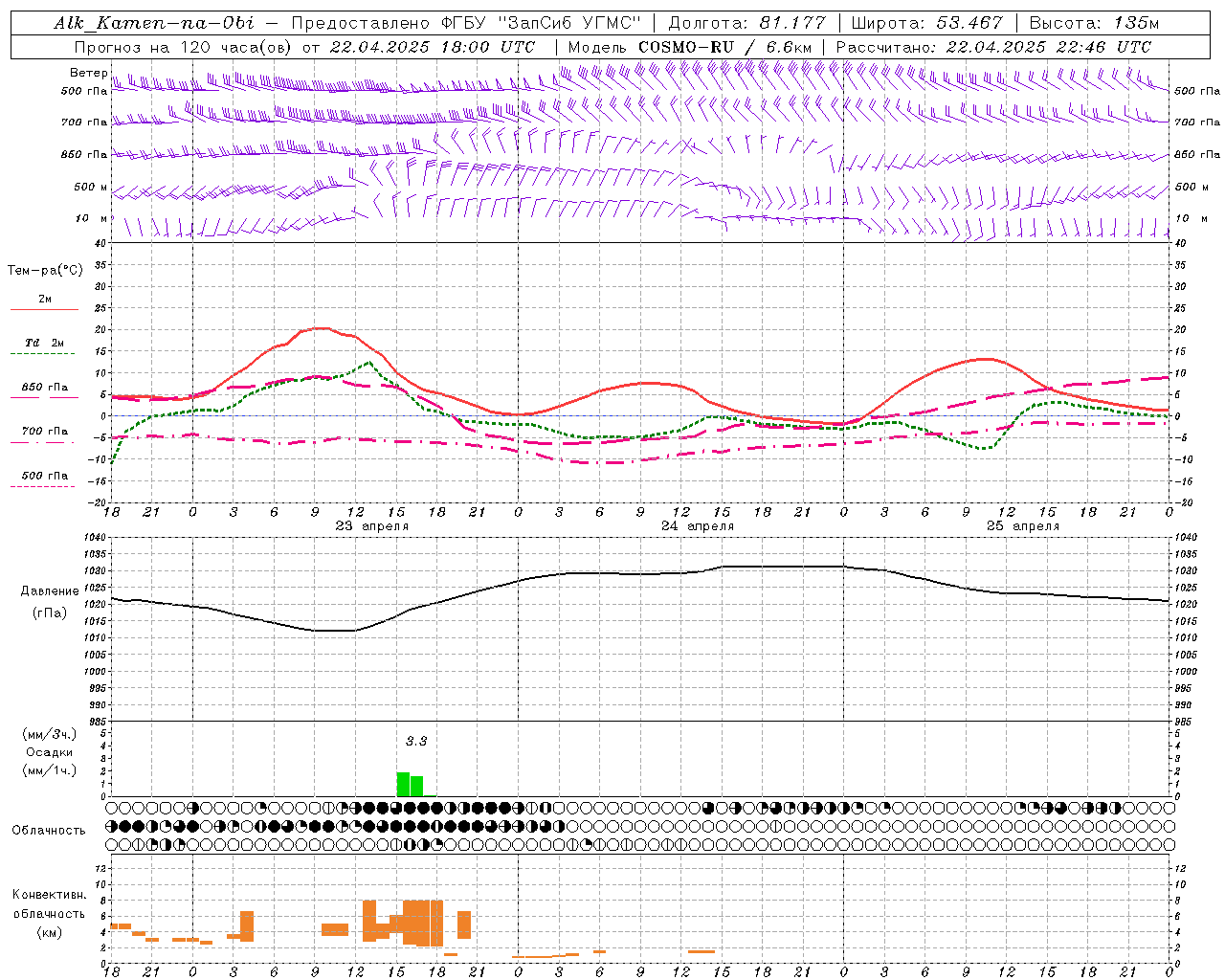
Task: Click the (мм/3ч.) precipitation unit label
Action: pyautogui.click(x=50, y=735)
